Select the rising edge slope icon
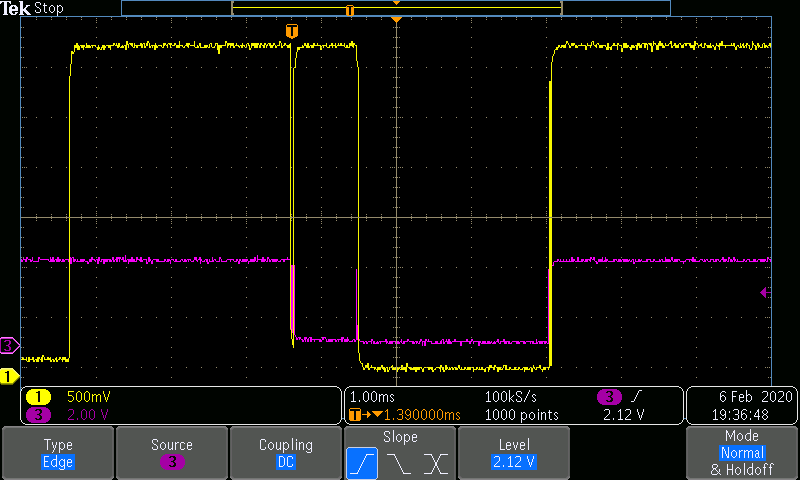Screen dimensions: 800x480 pos(362,463)
